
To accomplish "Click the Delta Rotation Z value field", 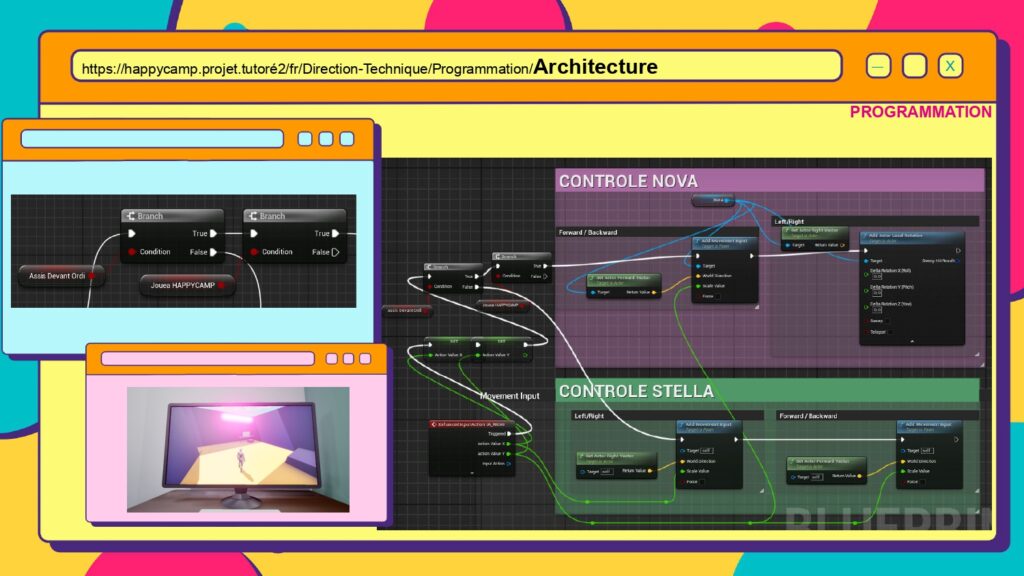I will [x=878, y=310].
